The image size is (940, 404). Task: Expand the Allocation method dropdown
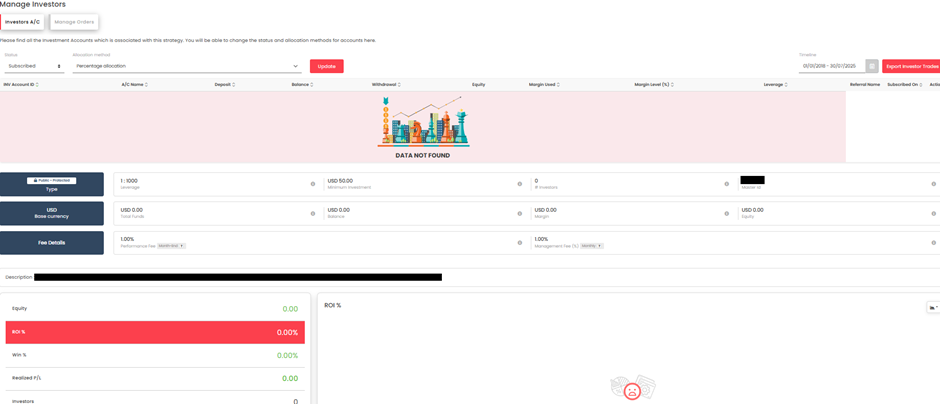point(187,66)
